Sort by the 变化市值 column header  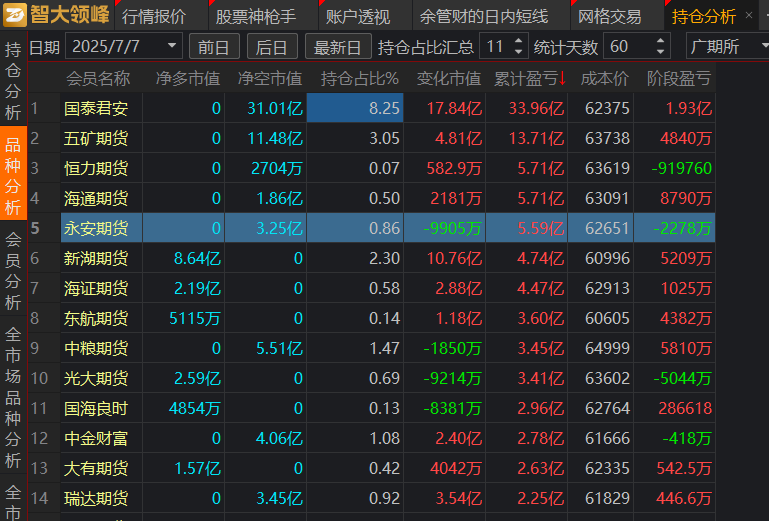coord(449,78)
